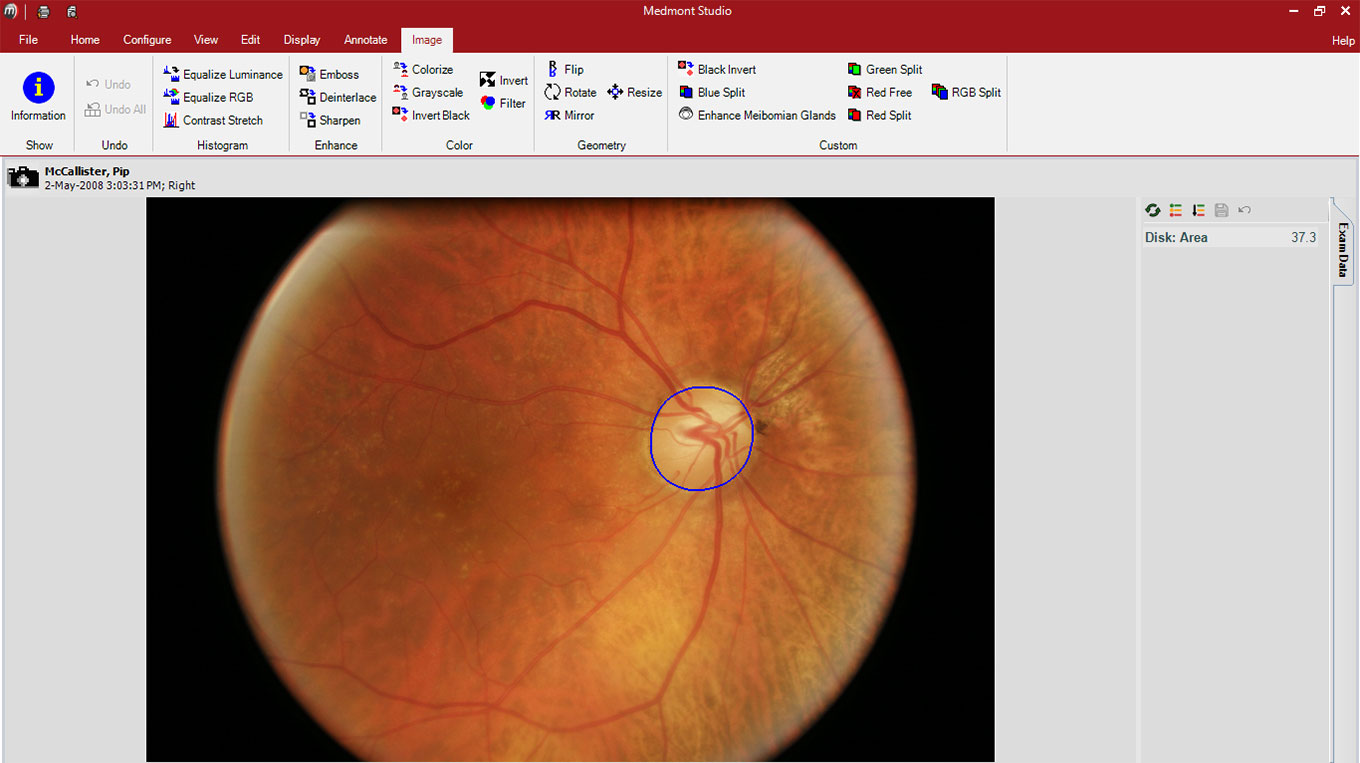Apply the Emboss enhancement
Image resolution: width=1360 pixels, height=763 pixels.
tap(329, 74)
